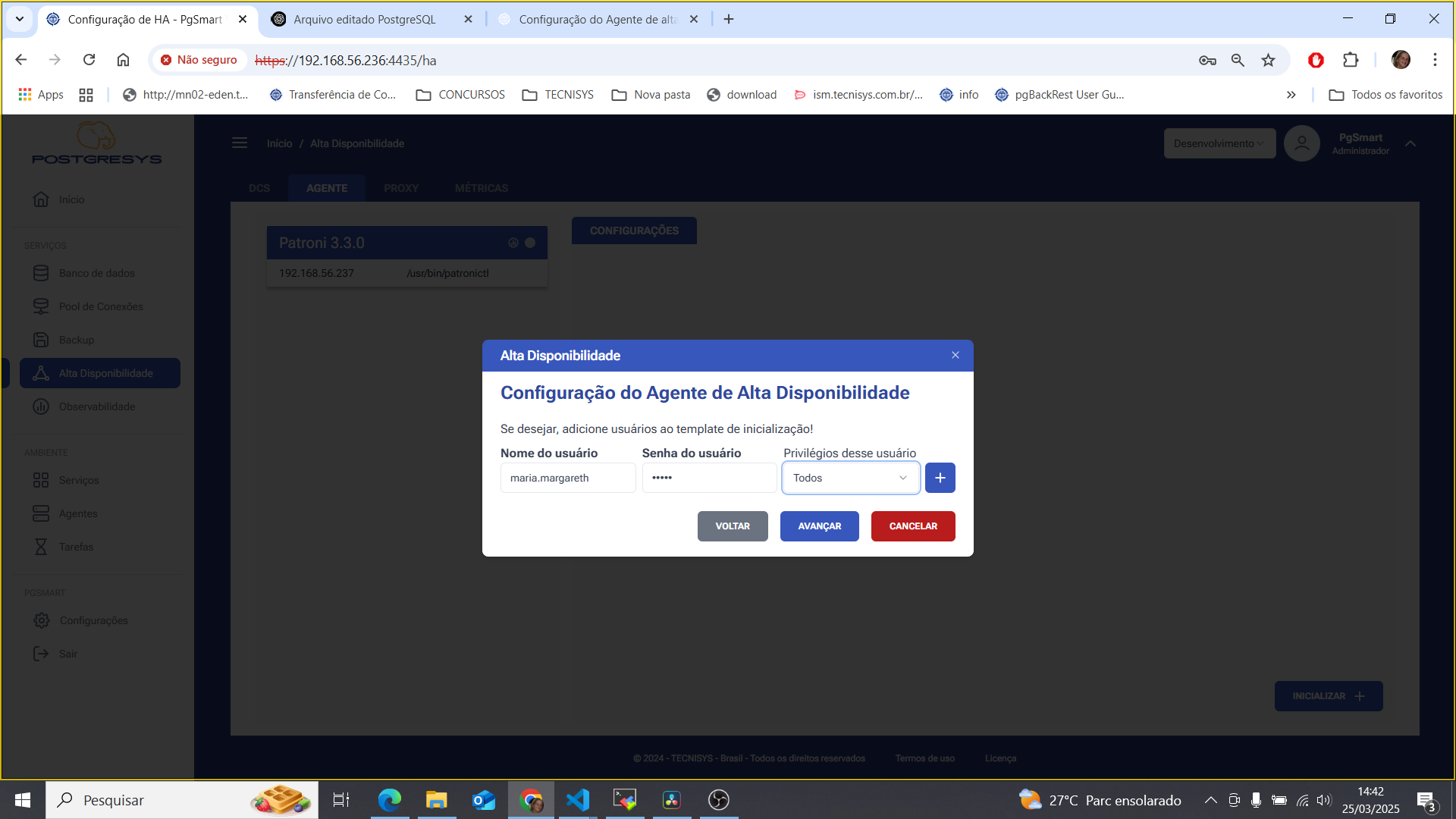Click the Senha do usuário password field

709,478
